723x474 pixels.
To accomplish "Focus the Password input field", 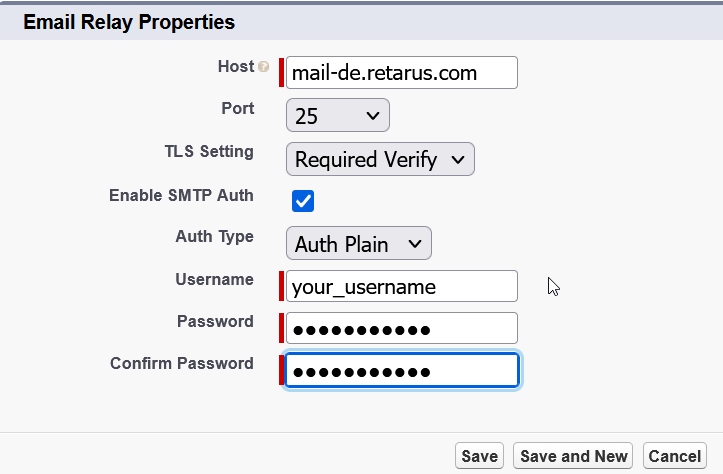I will (402, 329).
